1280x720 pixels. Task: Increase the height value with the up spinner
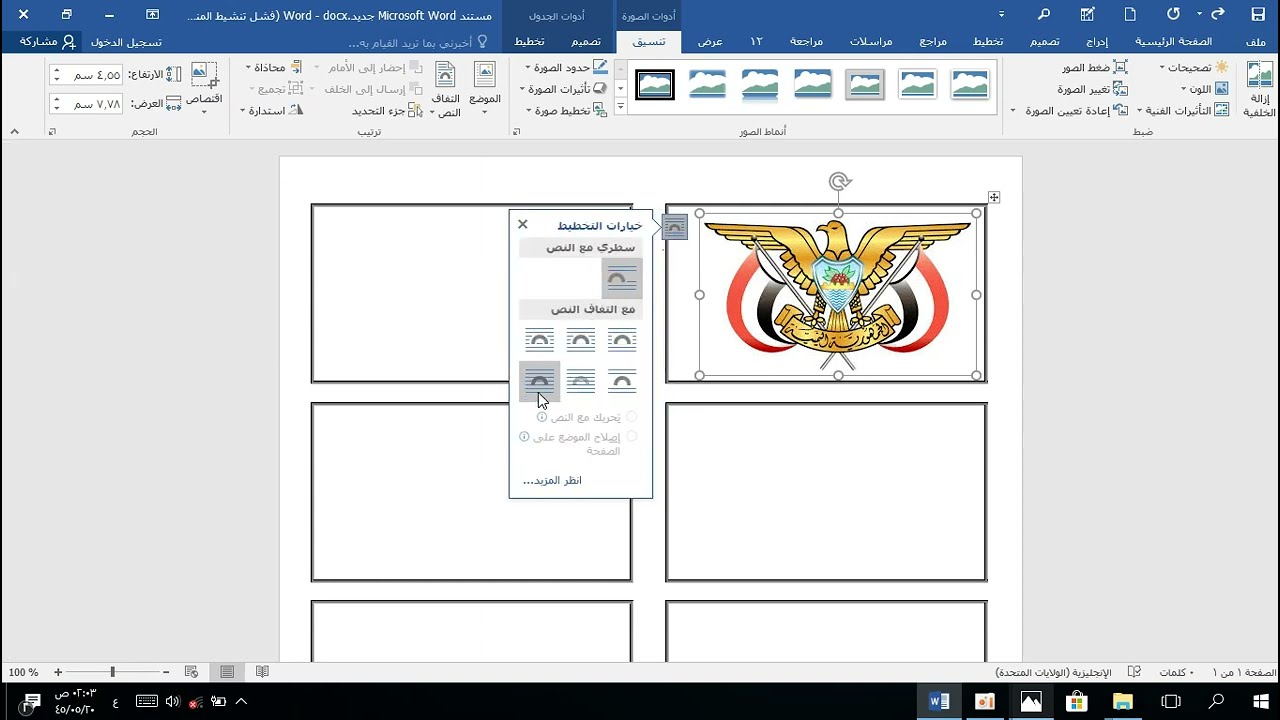click(x=55, y=70)
